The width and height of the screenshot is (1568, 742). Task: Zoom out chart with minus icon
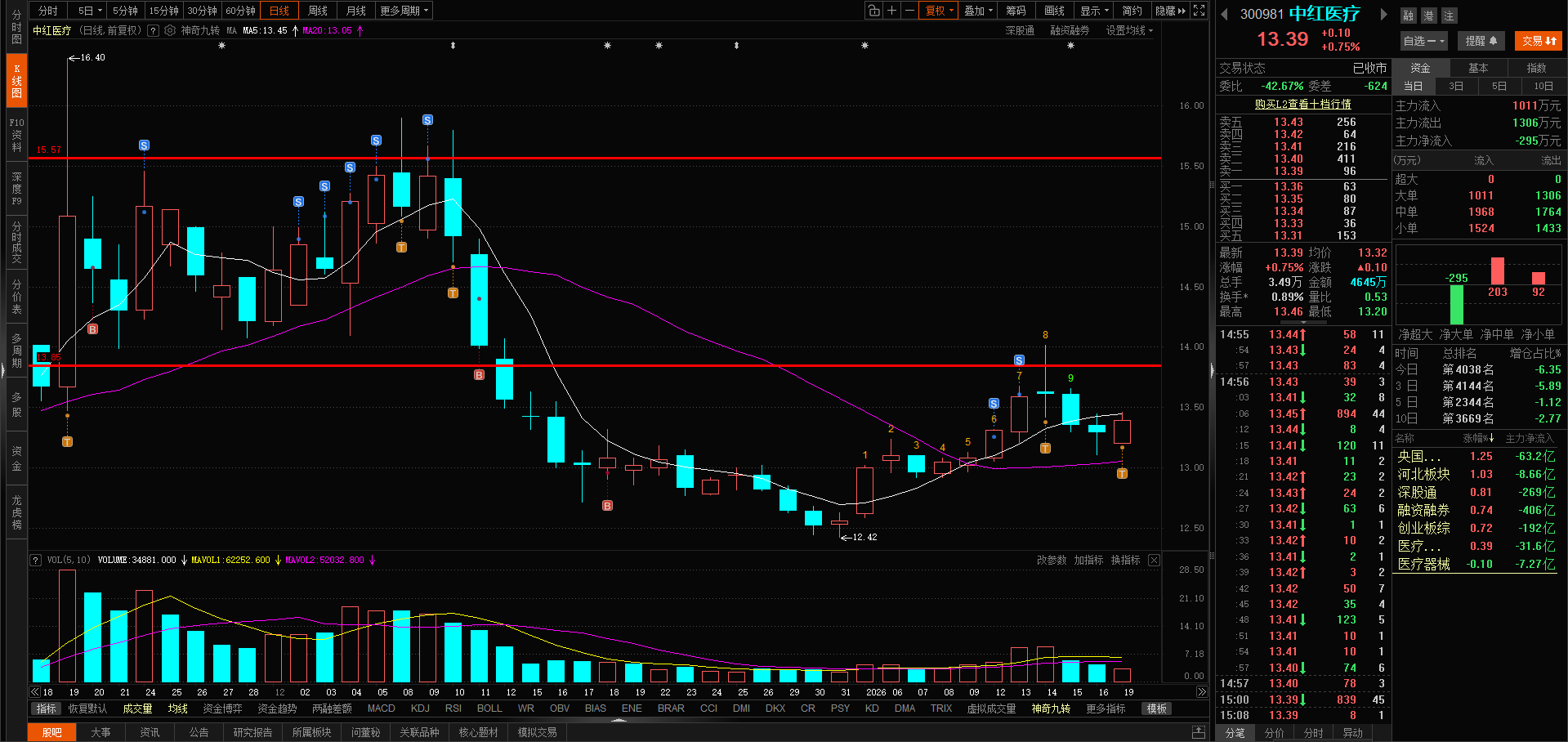[909, 11]
